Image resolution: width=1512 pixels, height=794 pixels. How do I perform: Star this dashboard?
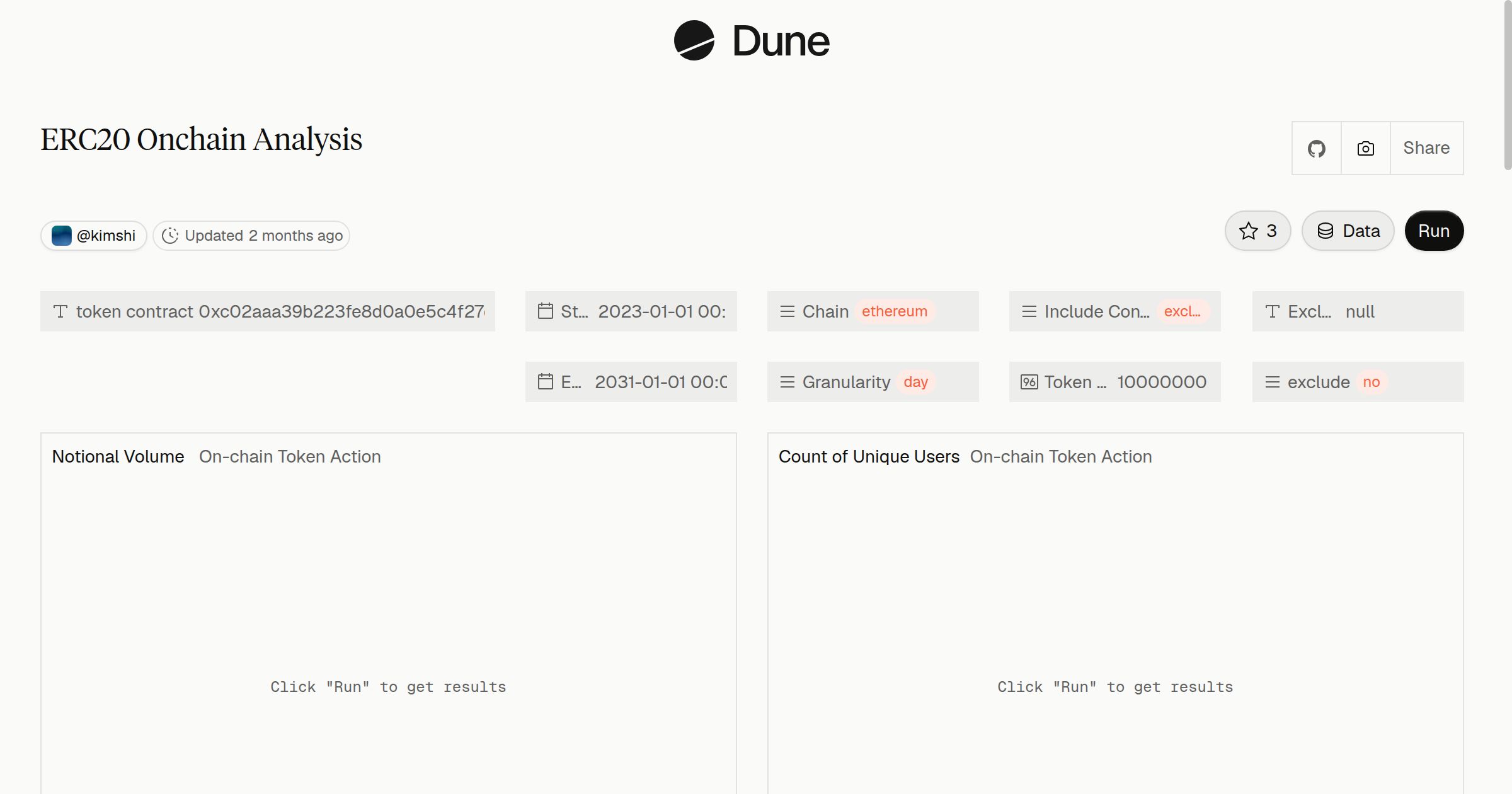point(1257,231)
